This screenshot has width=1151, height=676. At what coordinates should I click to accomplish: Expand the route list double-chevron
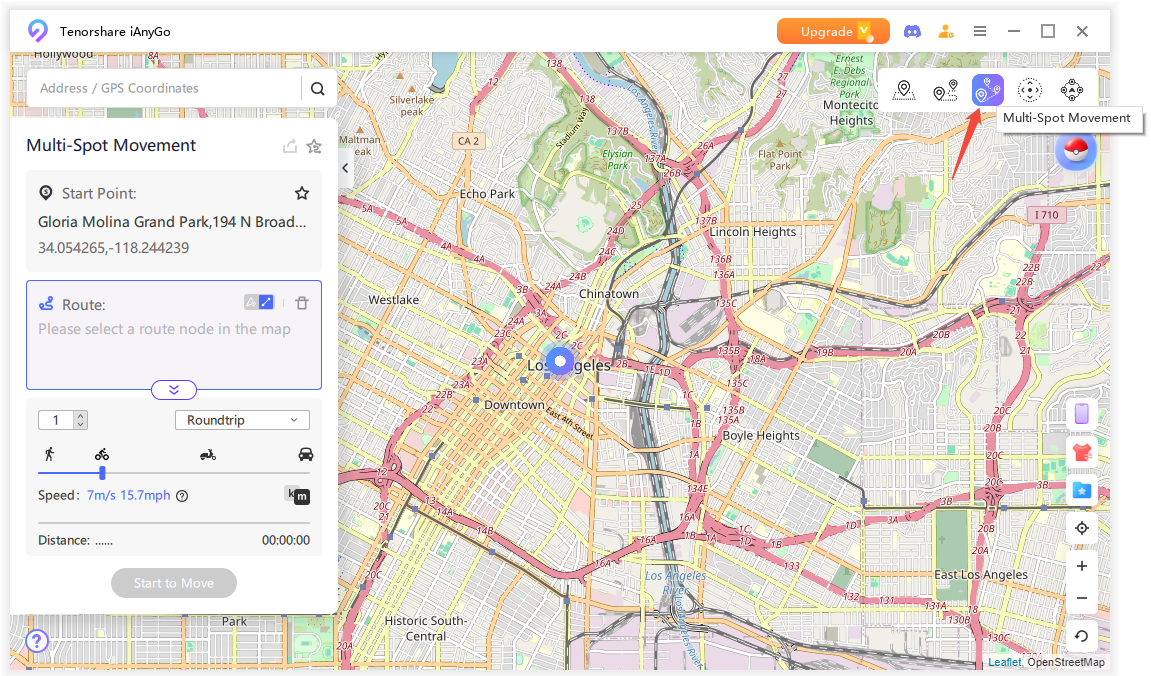tap(174, 390)
